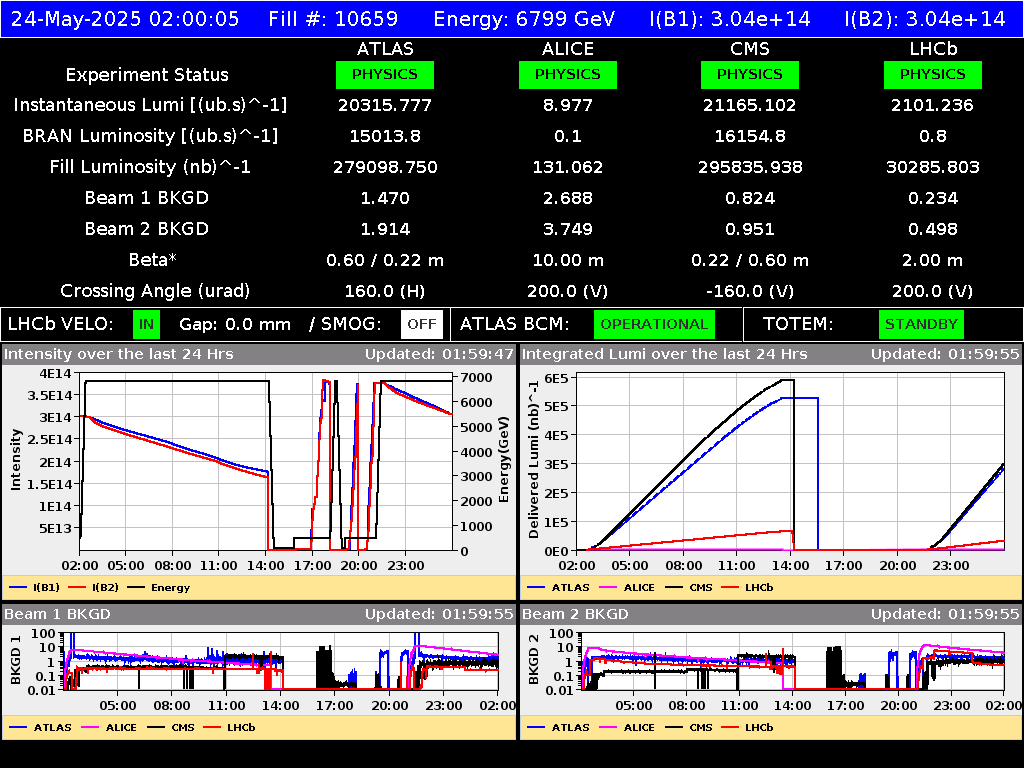Viewport: 1024px width, 768px height.
Task: Click the Integrated Lumi over last 24 Hrs title
Action: point(665,354)
